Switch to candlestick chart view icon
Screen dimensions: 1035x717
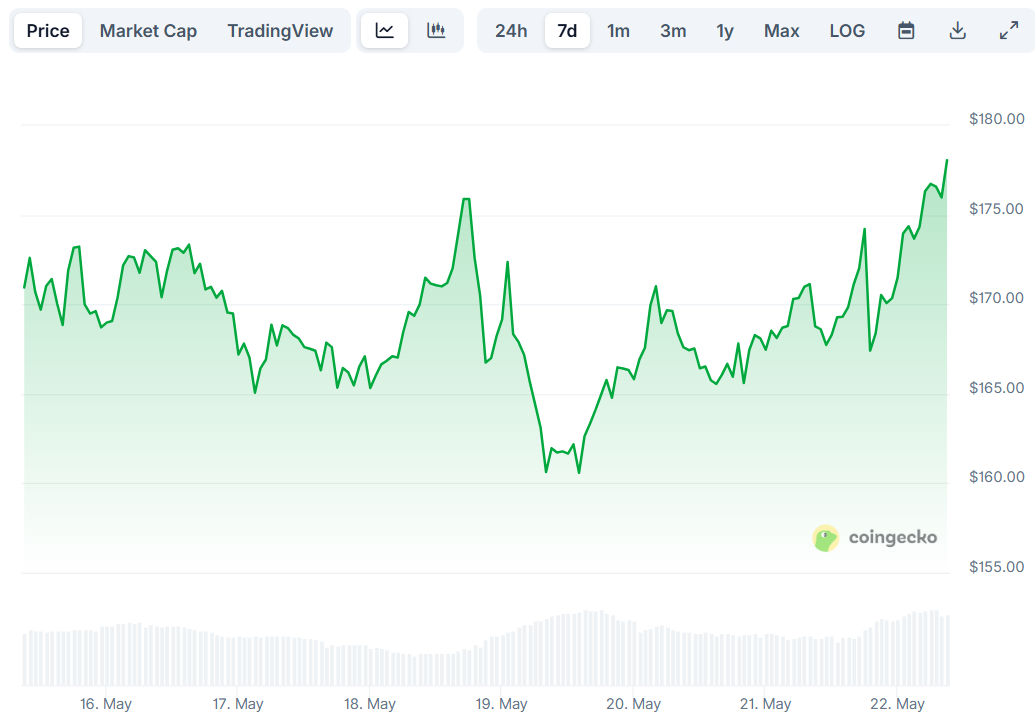(436, 30)
